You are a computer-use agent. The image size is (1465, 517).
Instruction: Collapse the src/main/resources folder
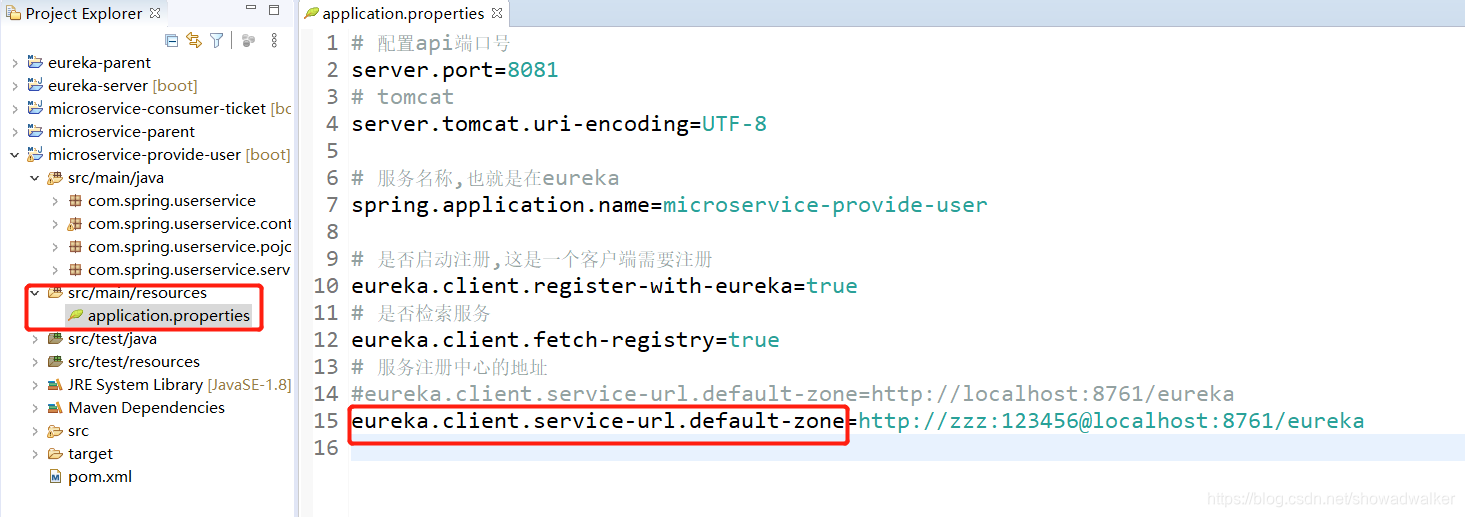(35, 293)
